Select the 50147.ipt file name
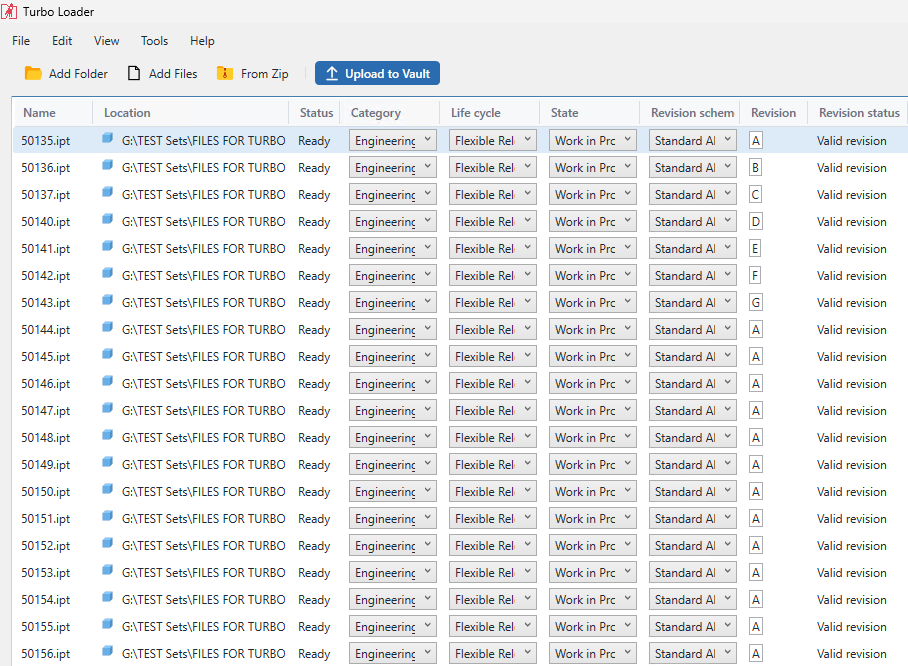 46,411
